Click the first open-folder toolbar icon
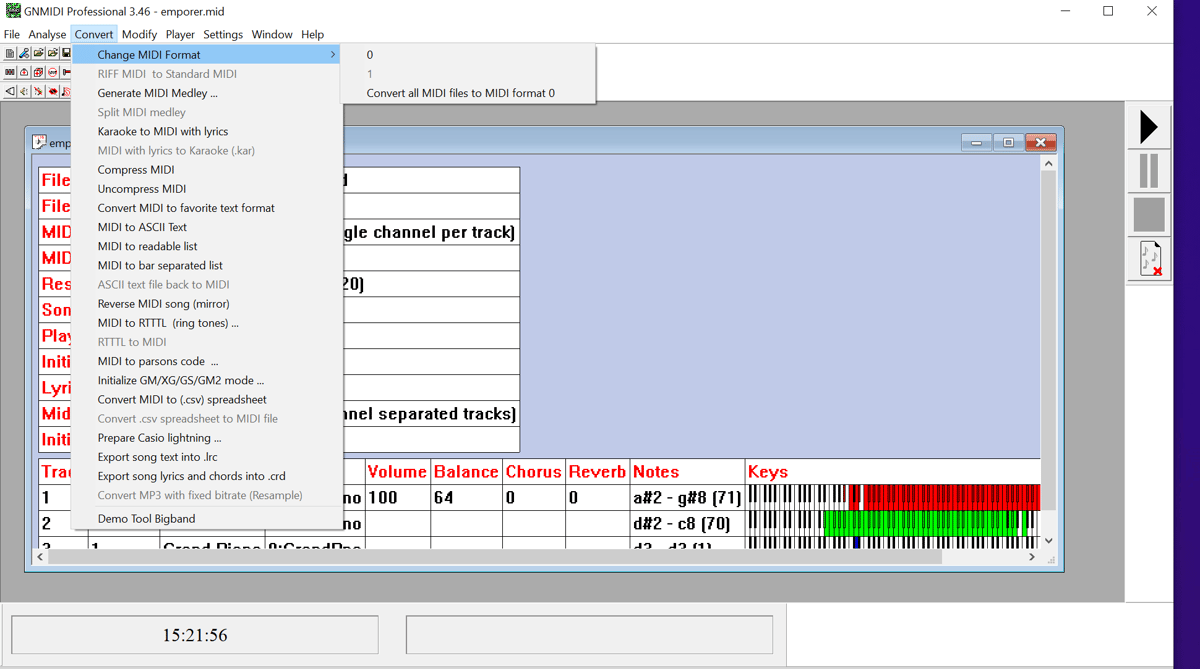This screenshot has width=1200, height=669. pos(38,53)
